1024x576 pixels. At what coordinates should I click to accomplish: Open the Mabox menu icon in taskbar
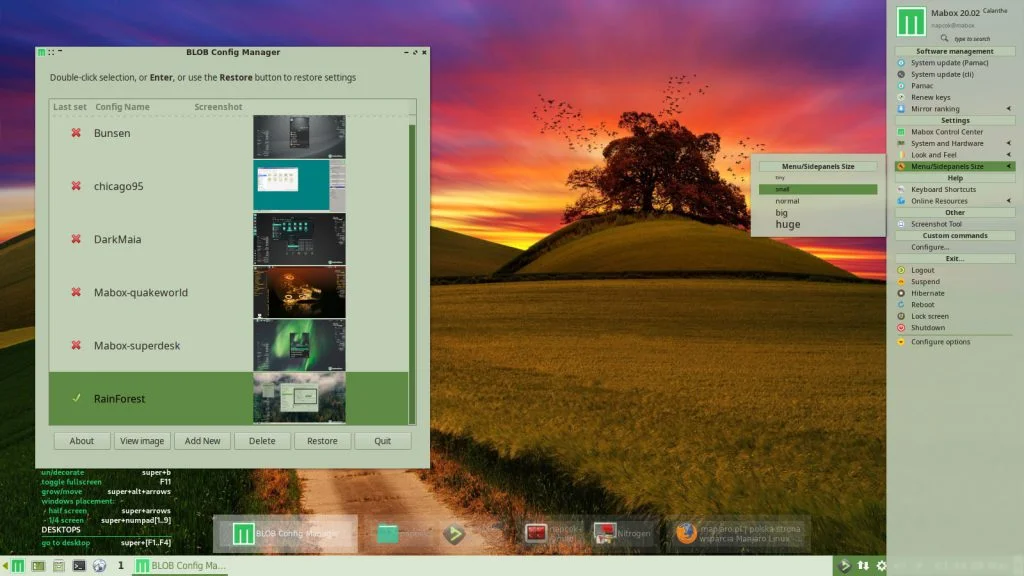click(18, 566)
